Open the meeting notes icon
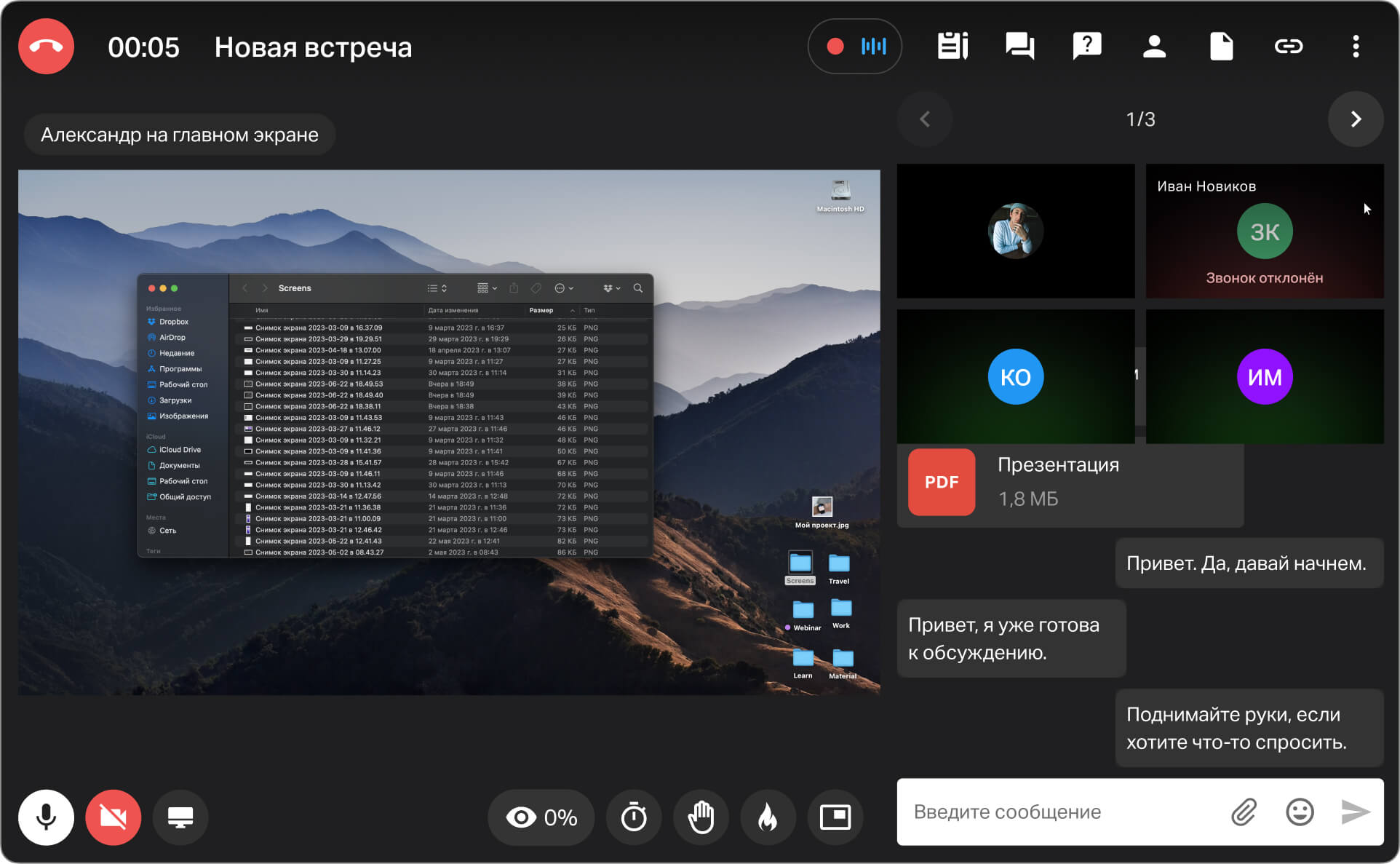Viewport: 1400px width, 864px height. tap(952, 47)
